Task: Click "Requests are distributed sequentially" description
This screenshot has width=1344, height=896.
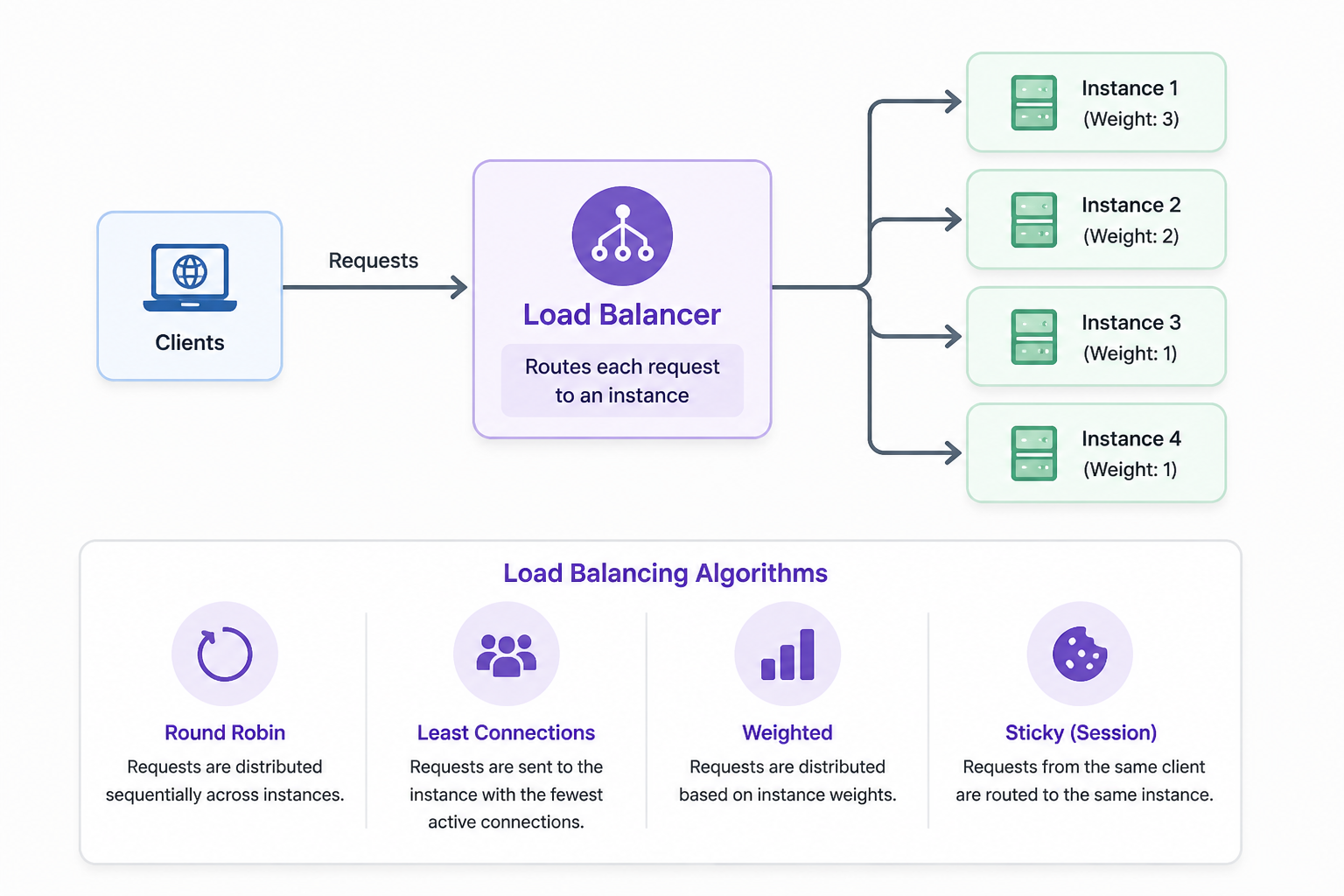Action: coord(225,780)
